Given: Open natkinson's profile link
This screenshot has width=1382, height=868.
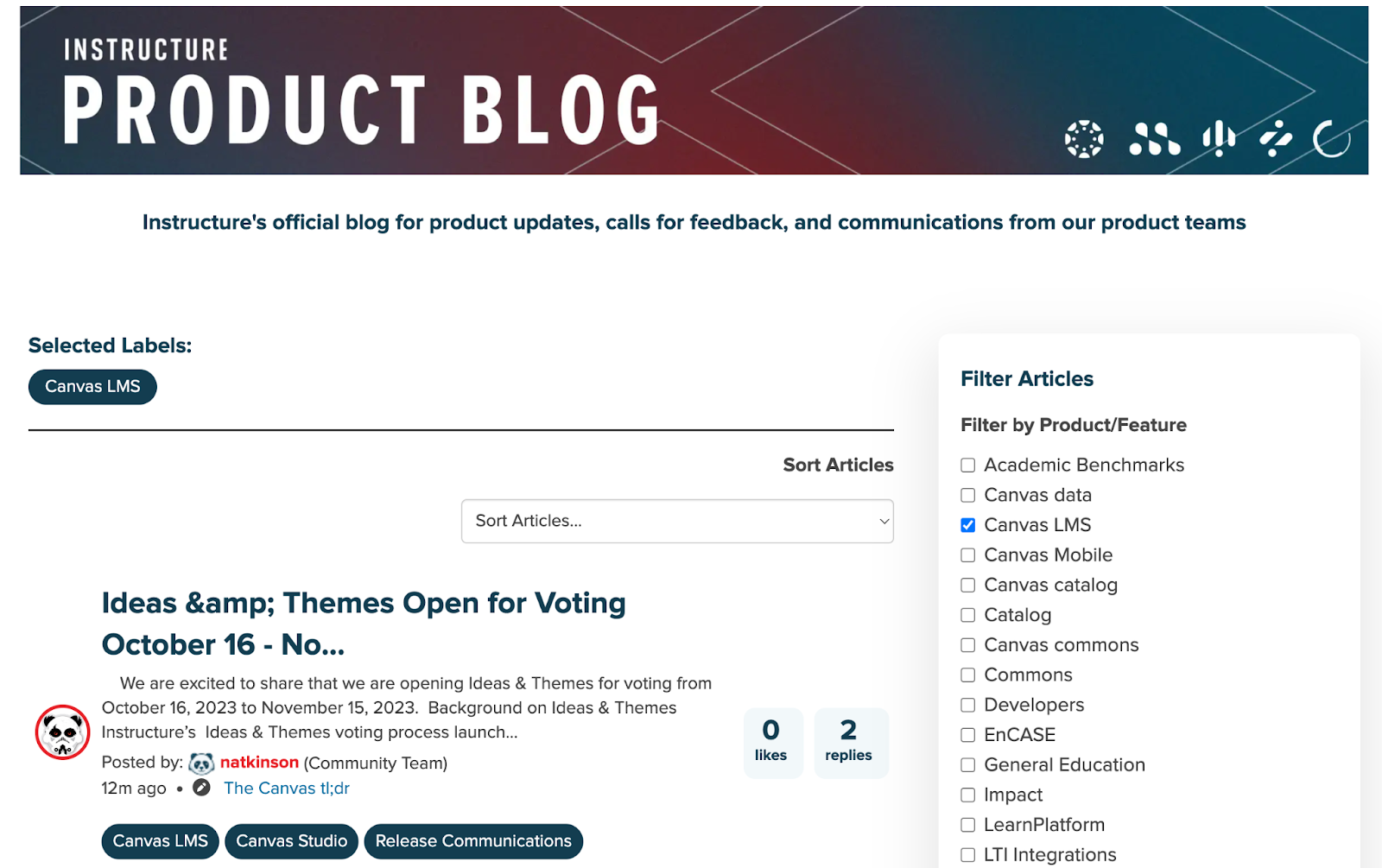Looking at the screenshot, I should [259, 763].
